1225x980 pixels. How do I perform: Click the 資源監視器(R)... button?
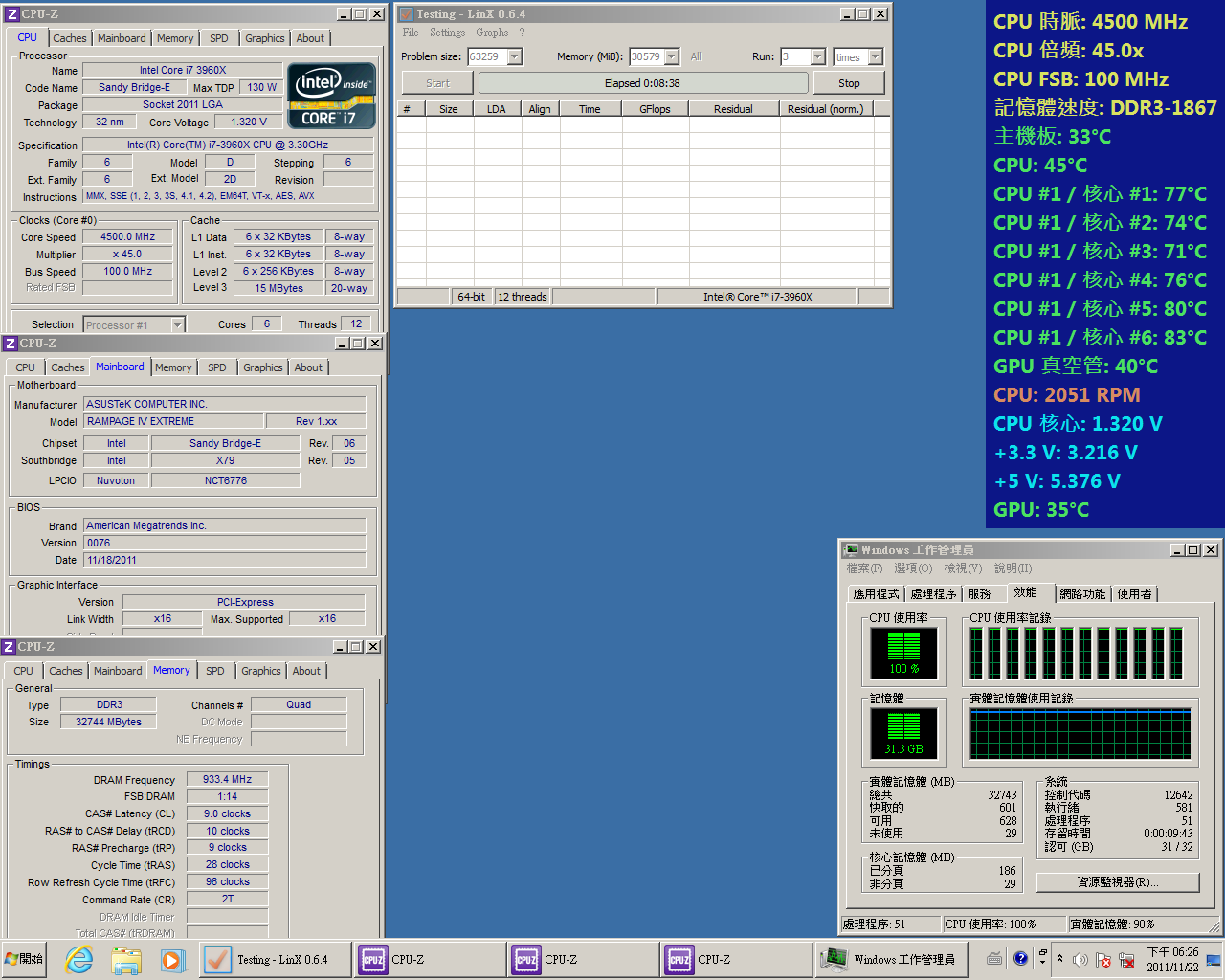click(1118, 882)
